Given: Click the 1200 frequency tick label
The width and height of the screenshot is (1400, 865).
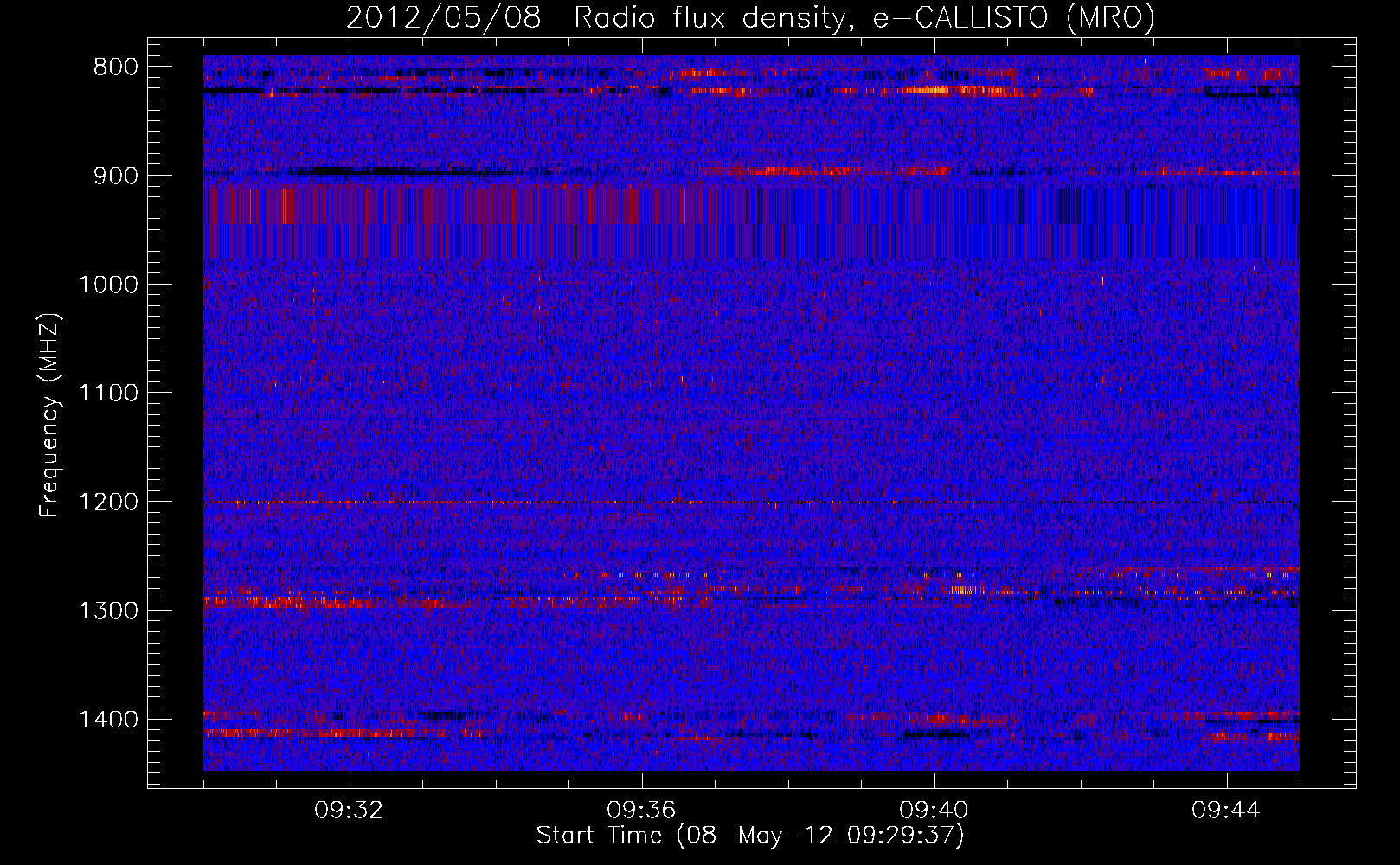Looking at the screenshot, I should [x=108, y=503].
